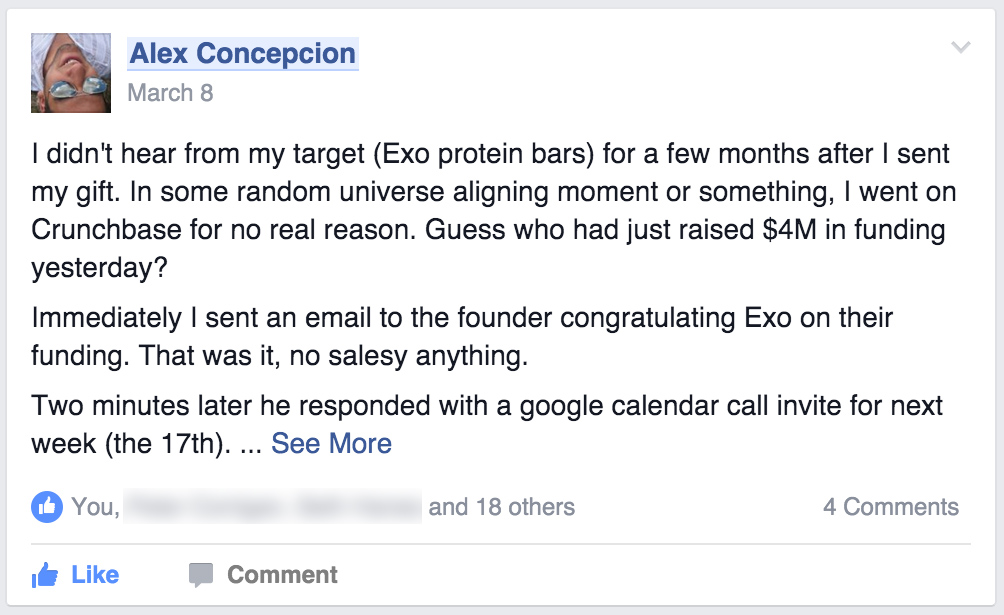
Task: Click the blue circular thumbs-up reaction icon
Action: (x=47, y=507)
